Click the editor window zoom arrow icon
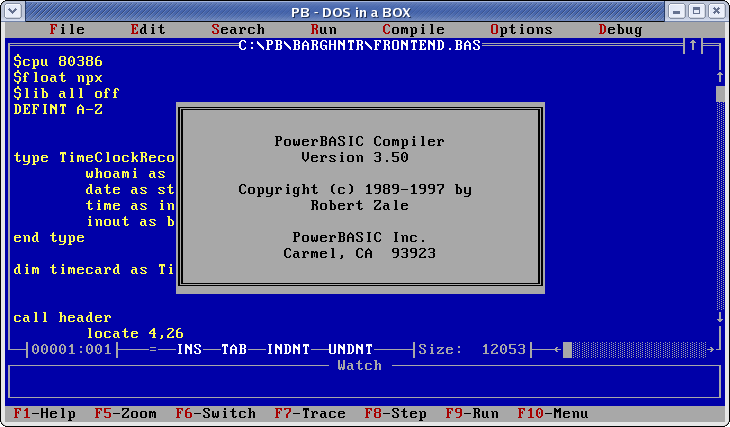730x427 pixels. pos(693,45)
